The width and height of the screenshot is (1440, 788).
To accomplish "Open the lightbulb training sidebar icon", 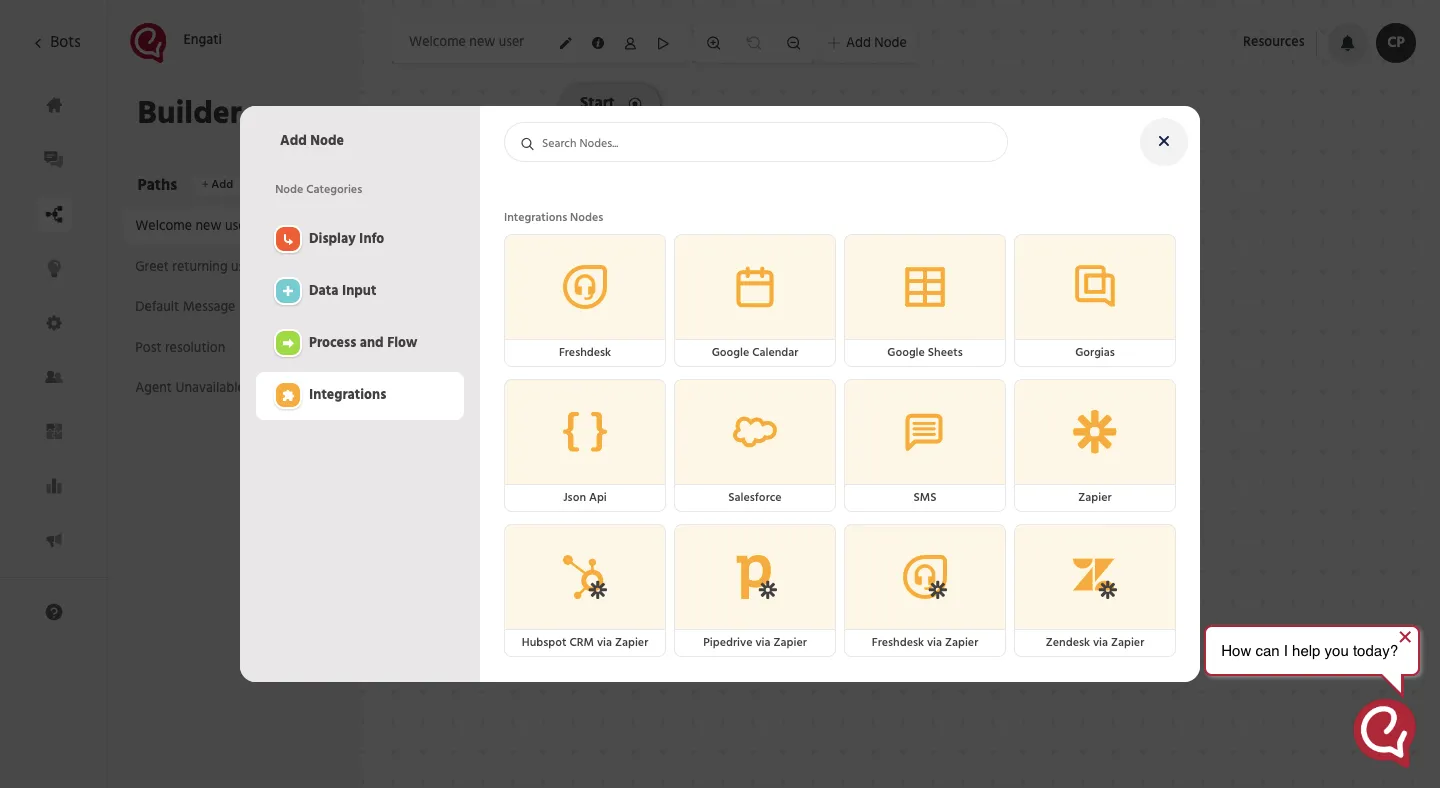I will point(54,268).
